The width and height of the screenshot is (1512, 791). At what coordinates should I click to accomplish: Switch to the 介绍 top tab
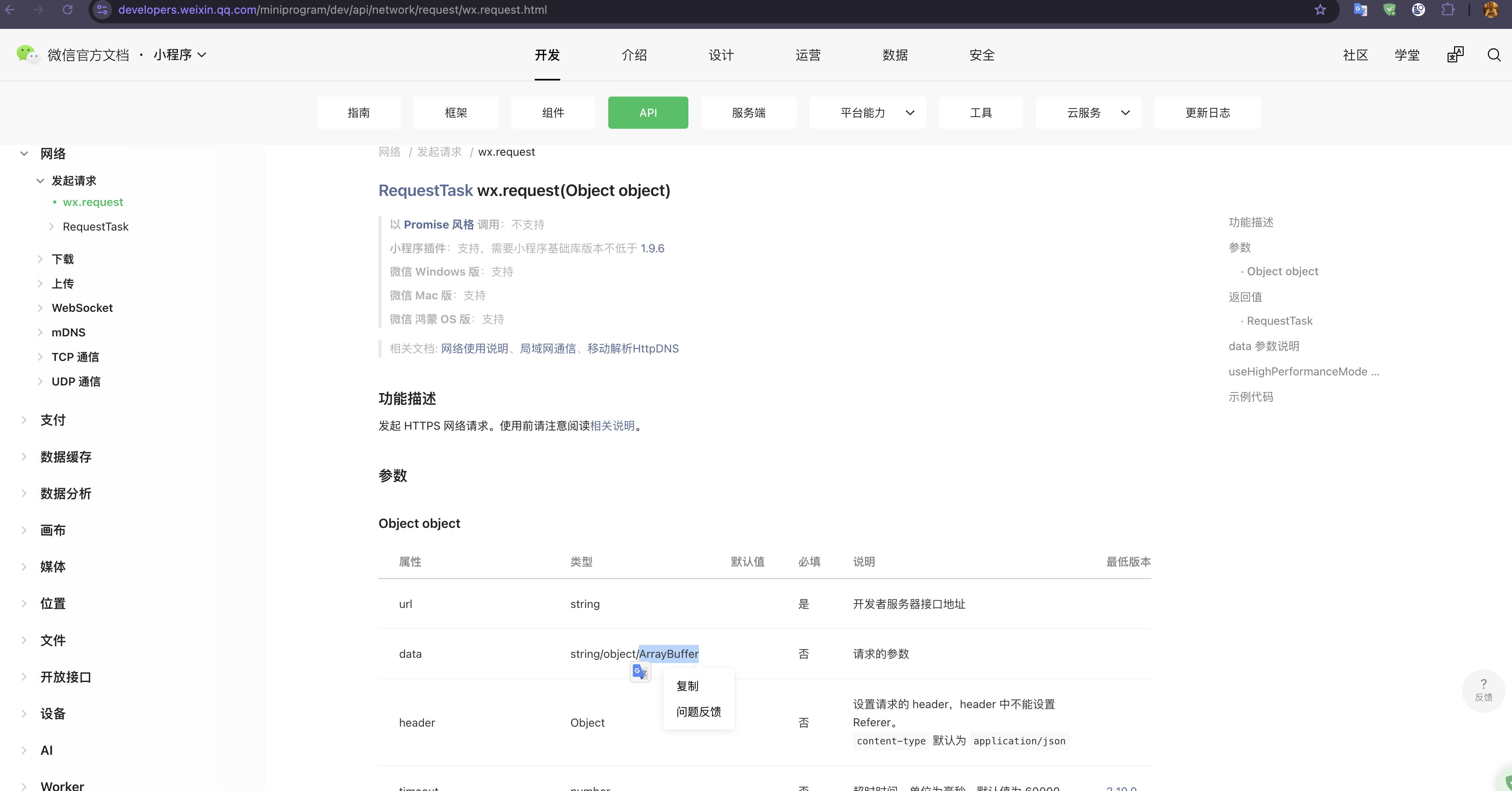click(634, 55)
